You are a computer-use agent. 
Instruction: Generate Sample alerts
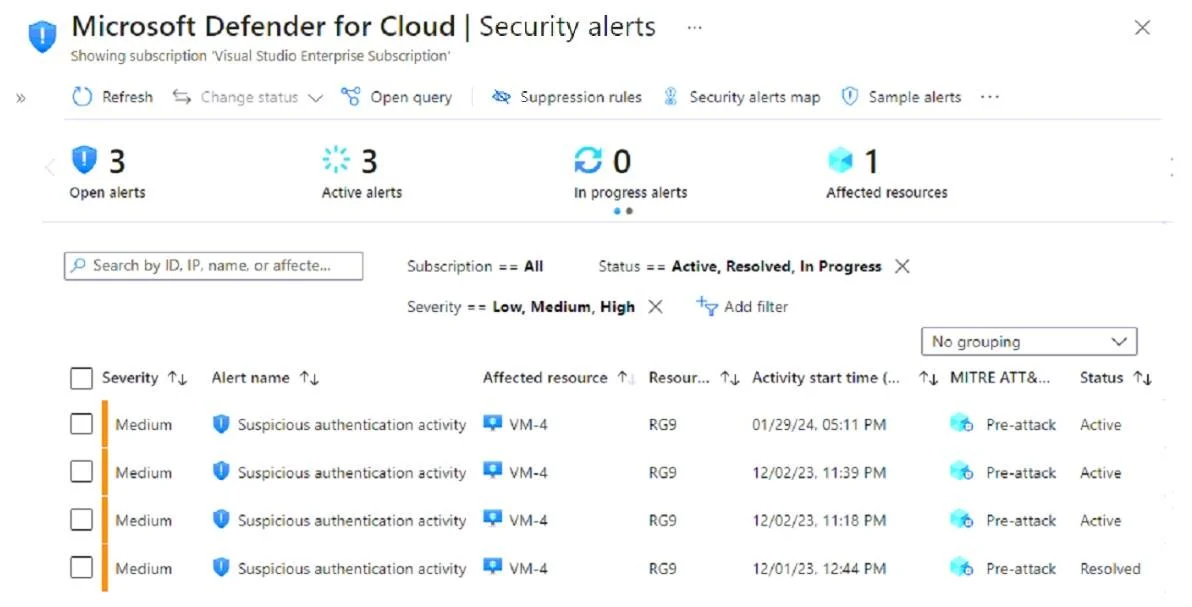tap(902, 97)
